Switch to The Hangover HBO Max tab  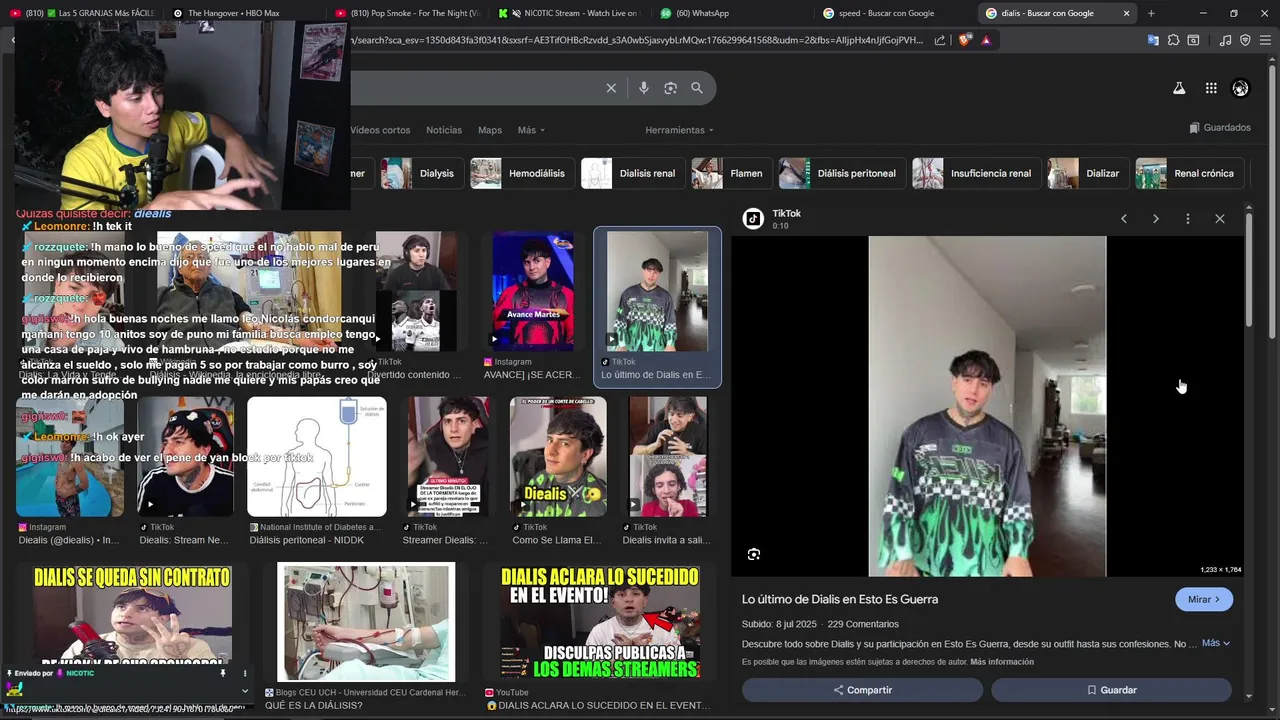pyautogui.click(x=245, y=13)
